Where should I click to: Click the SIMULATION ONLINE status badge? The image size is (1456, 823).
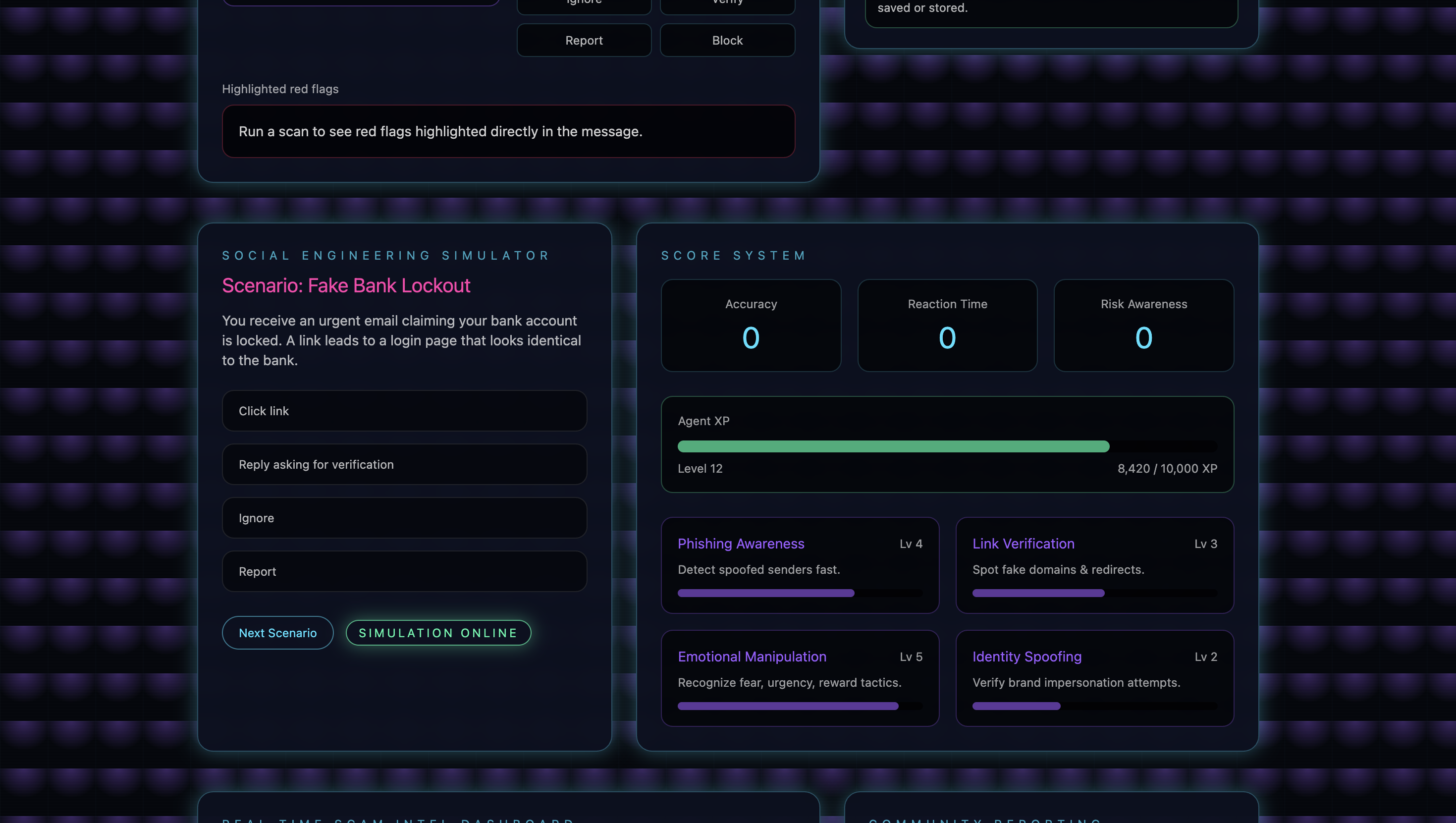point(438,633)
